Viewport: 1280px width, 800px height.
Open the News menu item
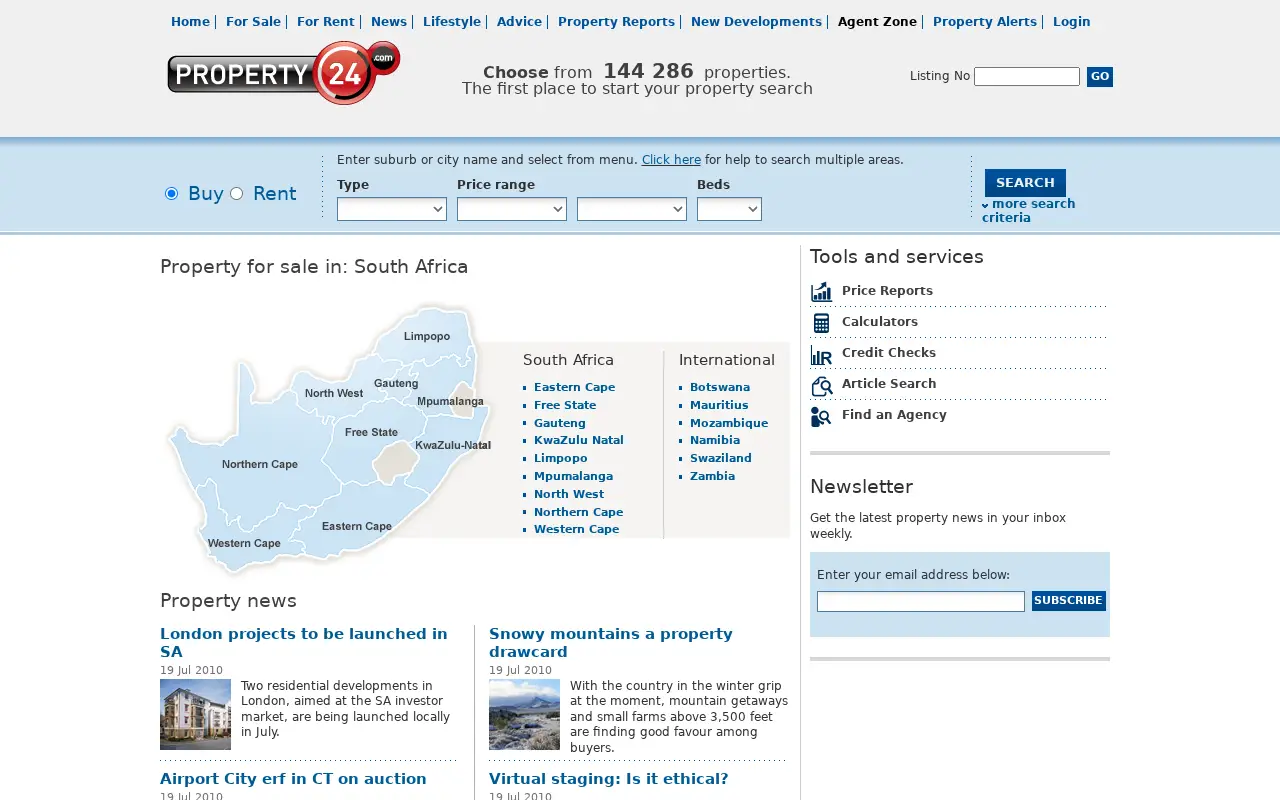pos(389,21)
